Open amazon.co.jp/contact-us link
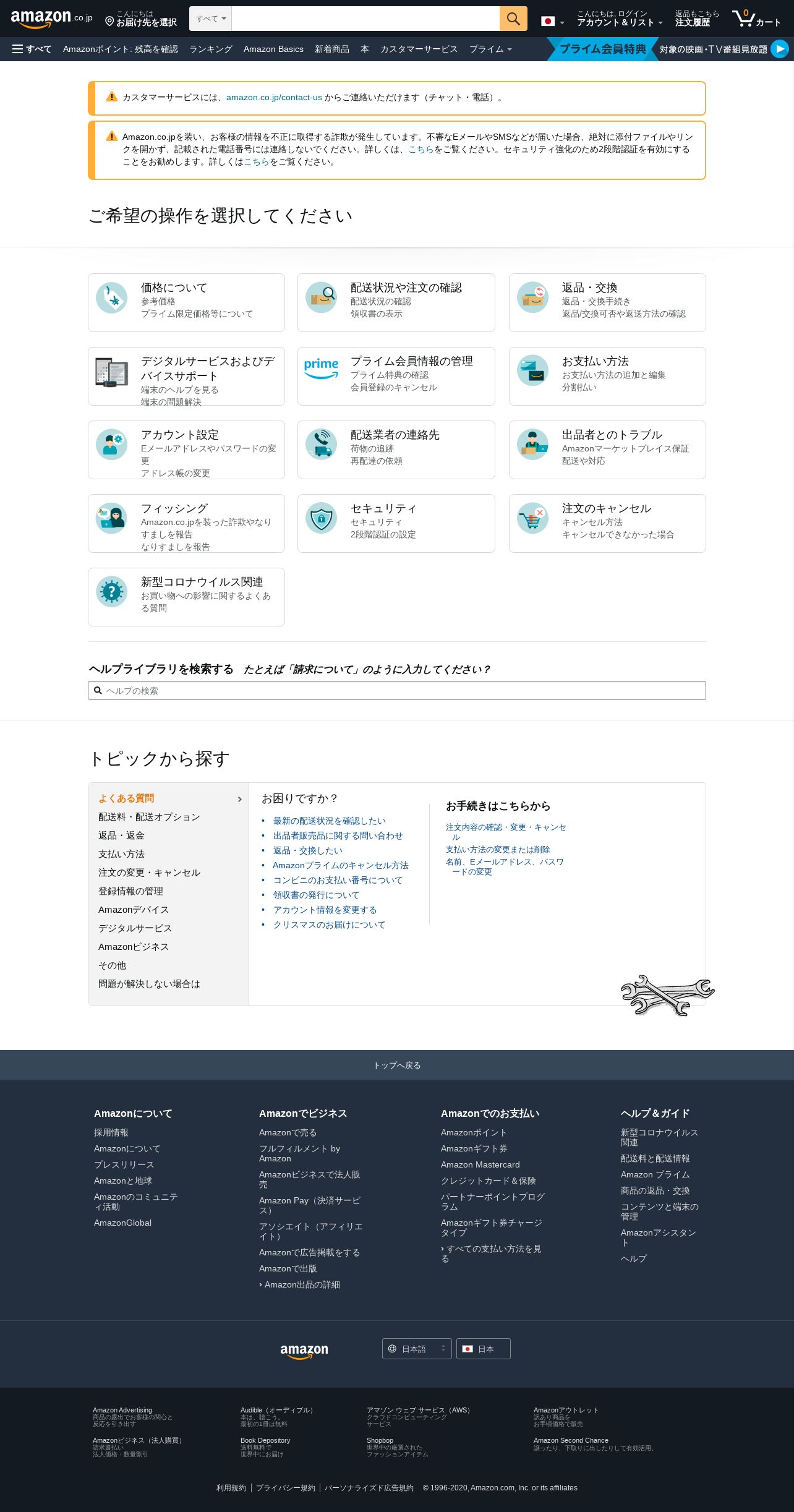Viewport: 794px width, 1512px height. tap(274, 97)
